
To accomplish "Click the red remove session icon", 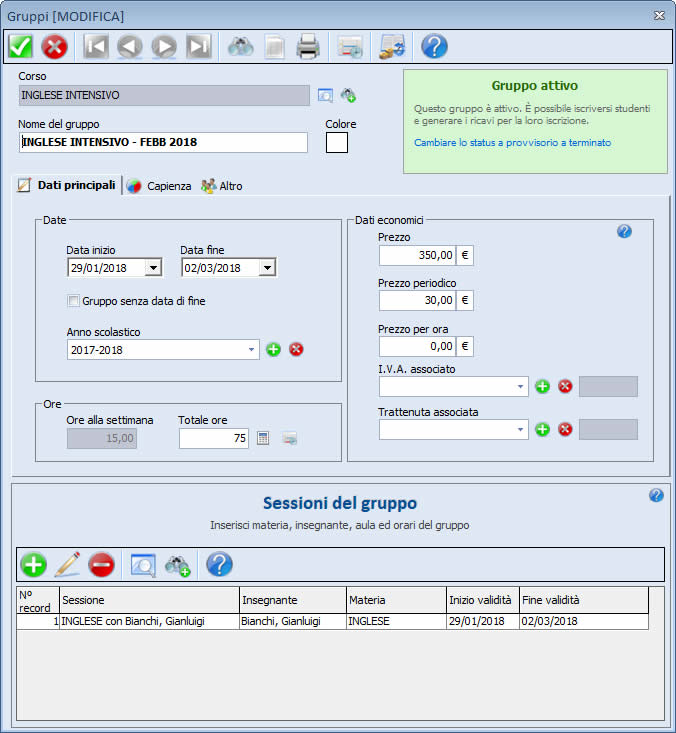I will pyautogui.click(x=100, y=565).
